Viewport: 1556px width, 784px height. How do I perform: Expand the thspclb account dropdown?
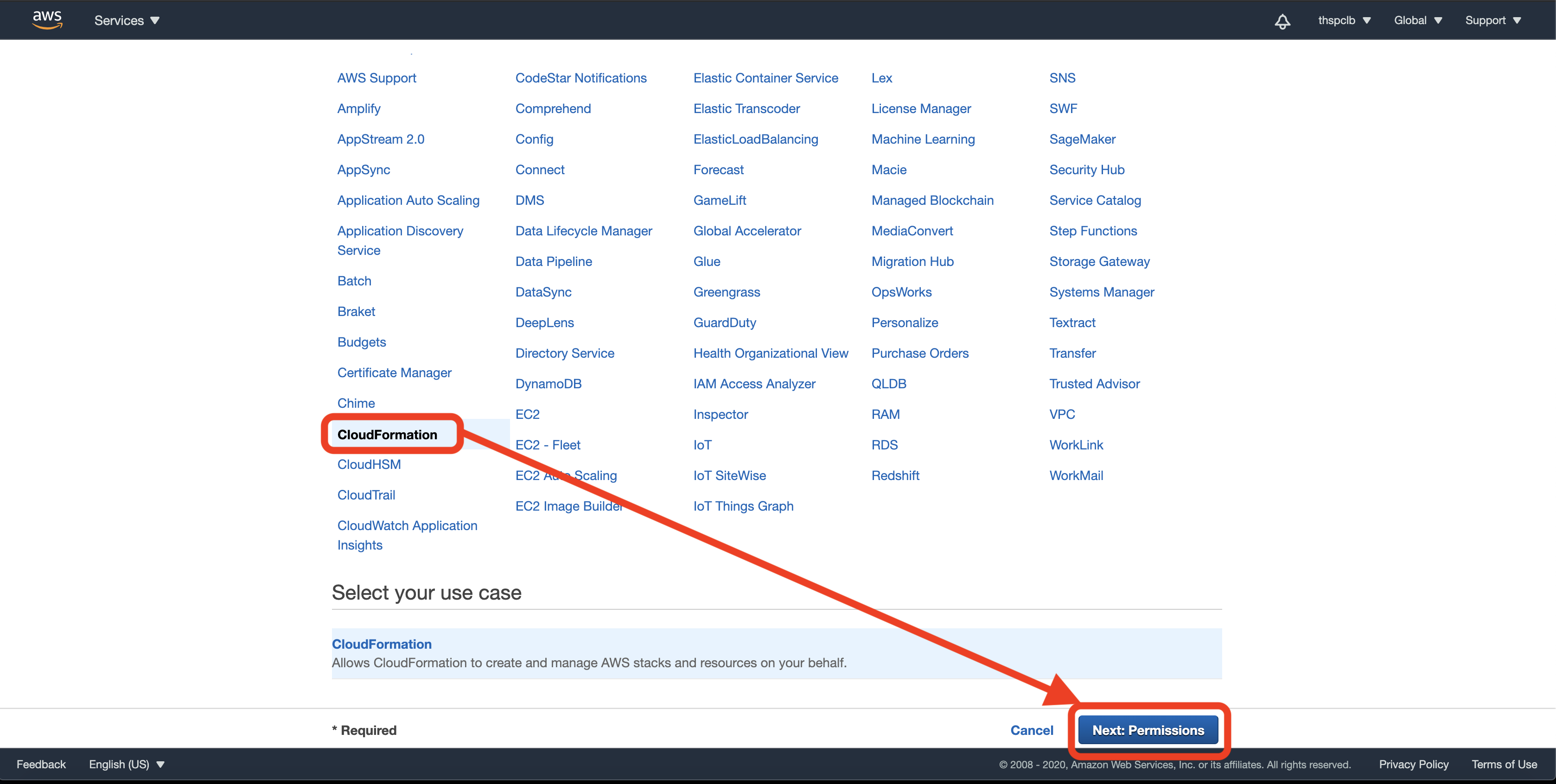[1344, 20]
